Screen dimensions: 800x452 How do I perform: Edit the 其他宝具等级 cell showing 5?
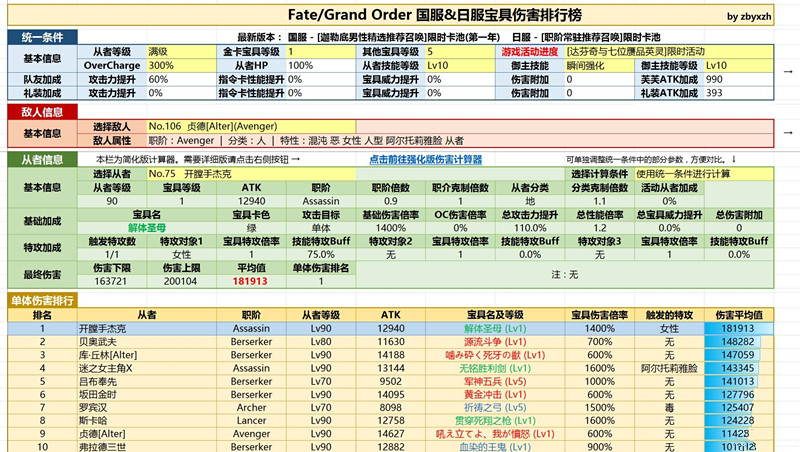pos(460,52)
